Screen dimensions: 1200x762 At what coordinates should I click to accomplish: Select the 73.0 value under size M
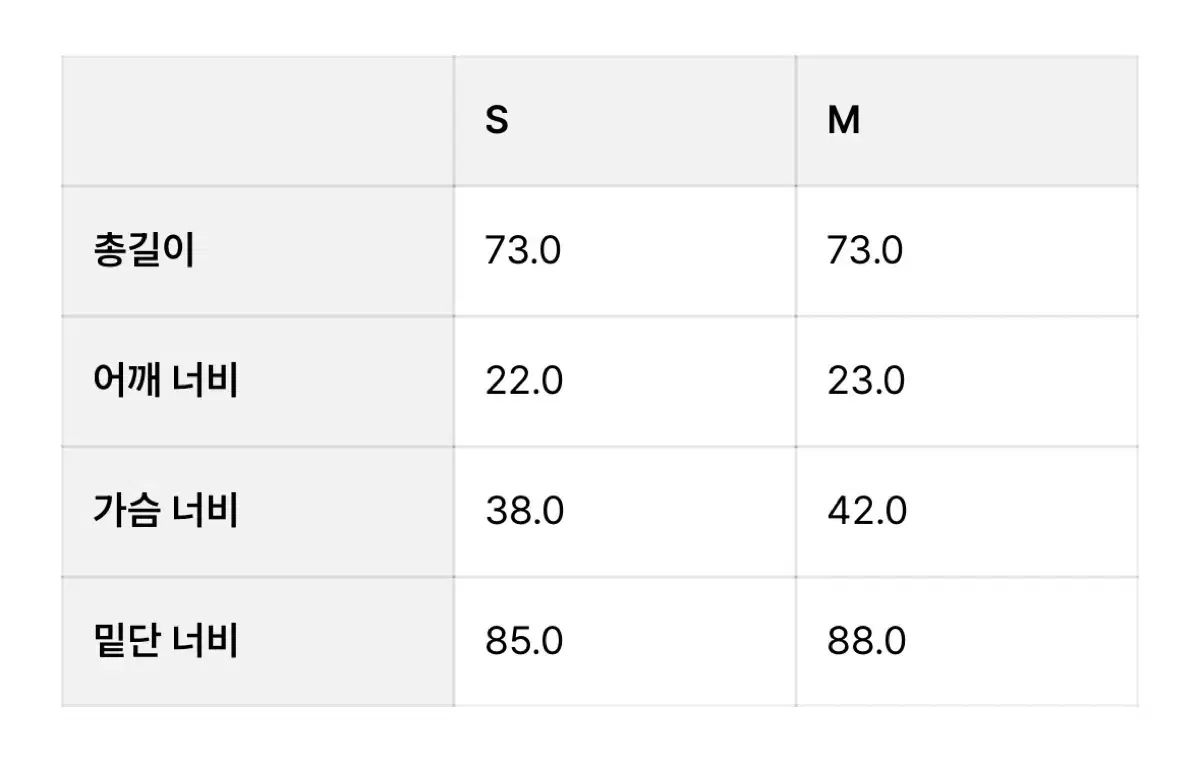[865, 251]
